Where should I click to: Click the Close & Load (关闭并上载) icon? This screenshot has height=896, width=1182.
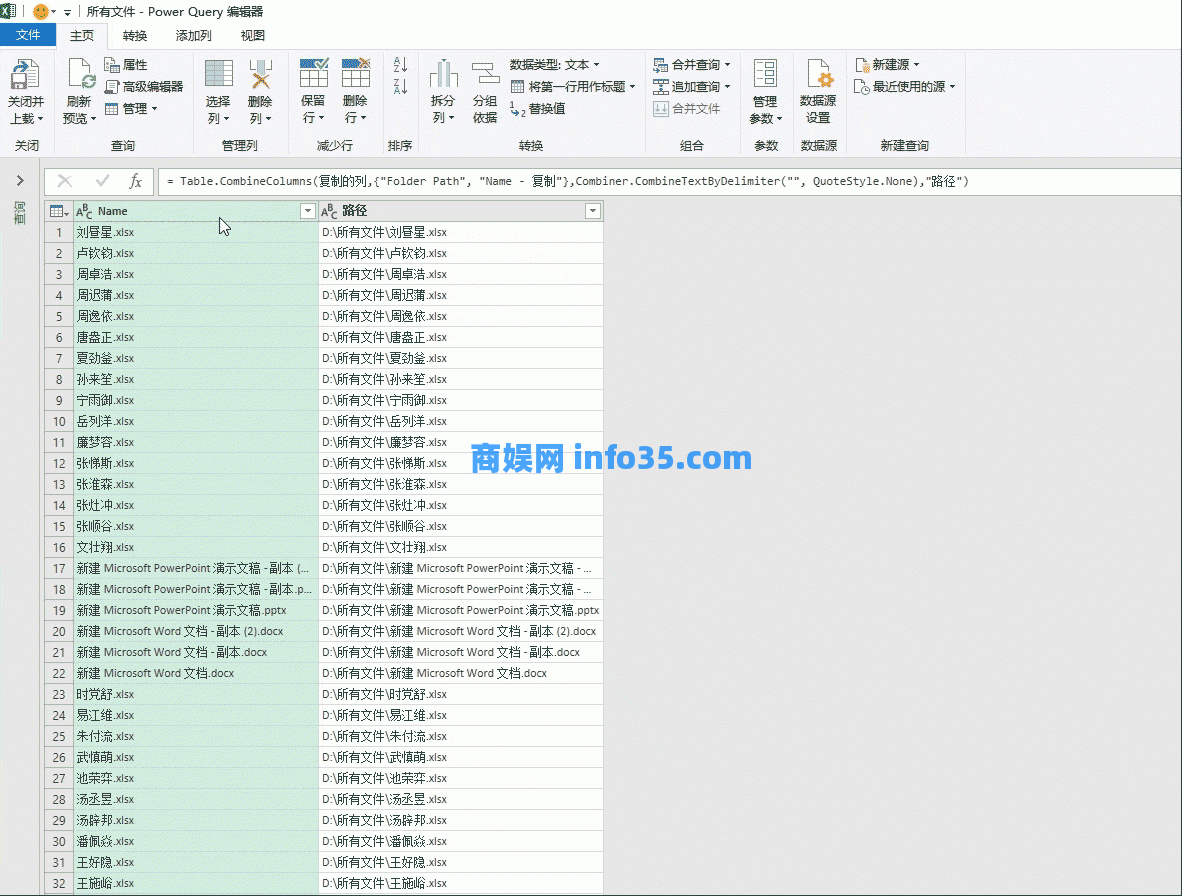[x=25, y=75]
